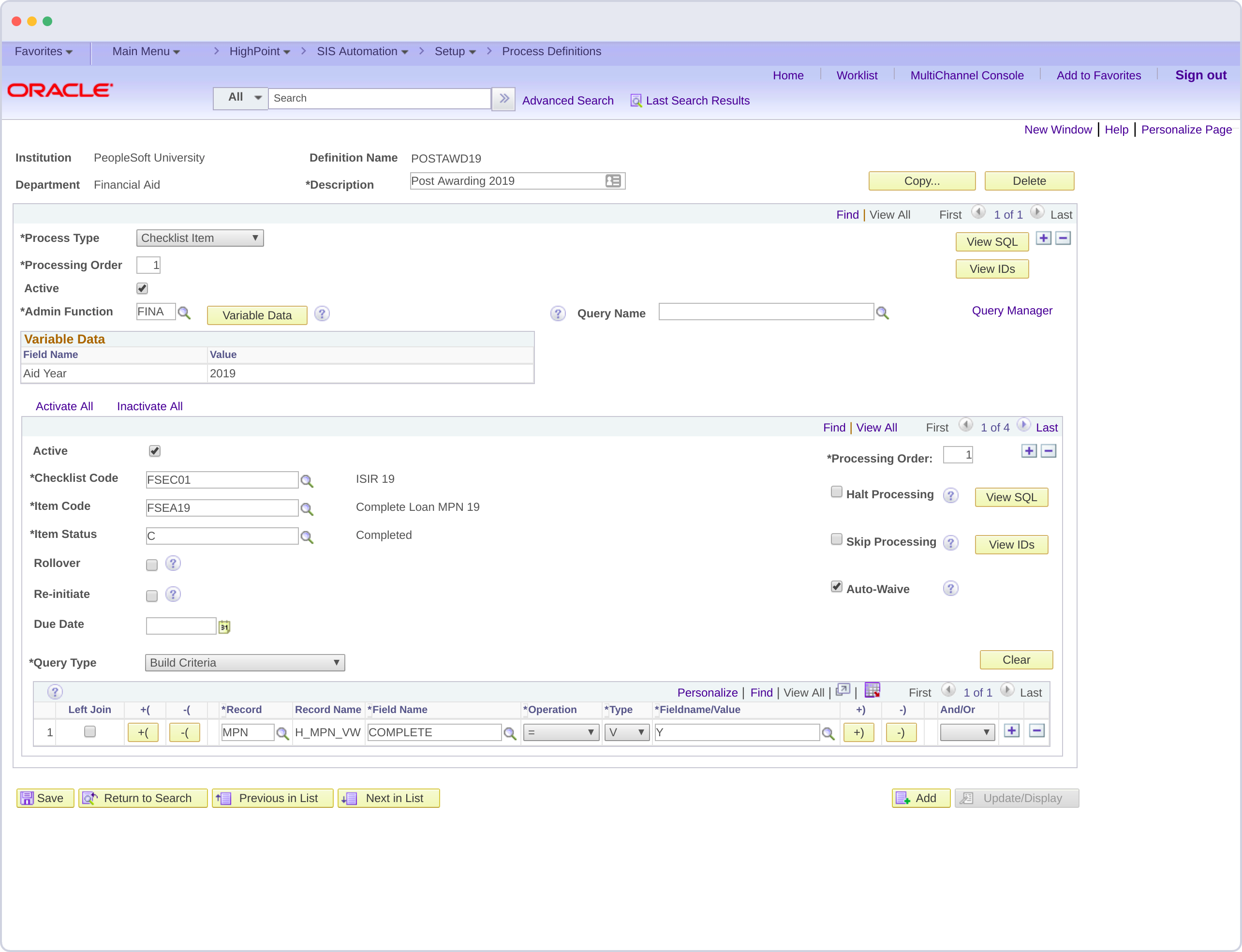This screenshot has width=1242, height=952.
Task: Click the Copy... button
Action: pyautogui.click(x=922, y=181)
